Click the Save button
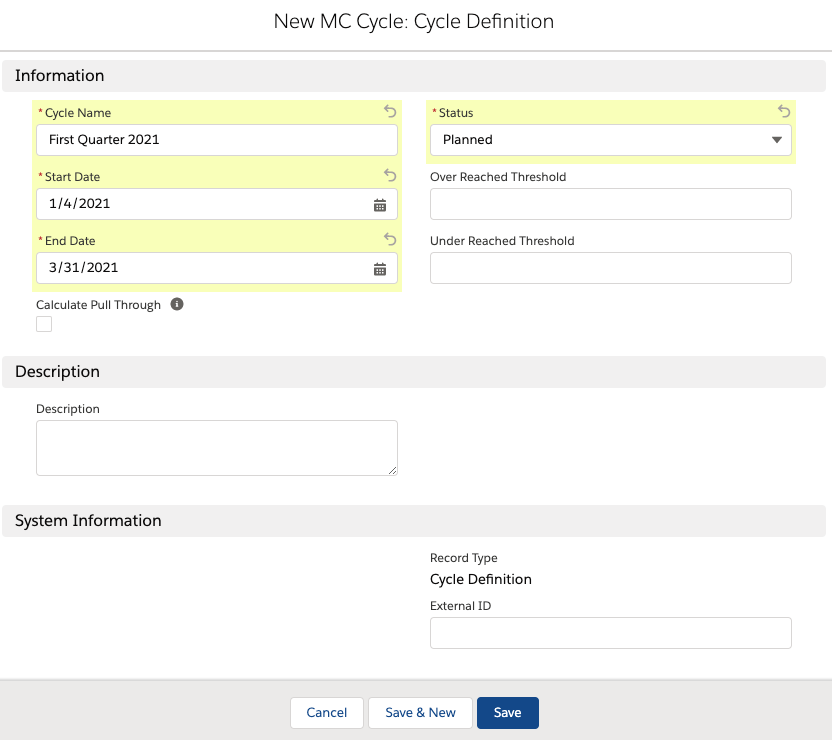Screen dimensions: 832x740 click(x=507, y=712)
